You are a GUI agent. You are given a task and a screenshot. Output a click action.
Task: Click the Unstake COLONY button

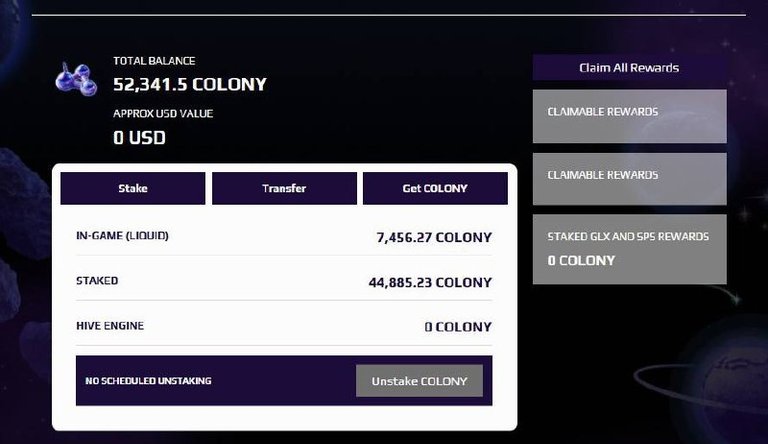coord(419,381)
